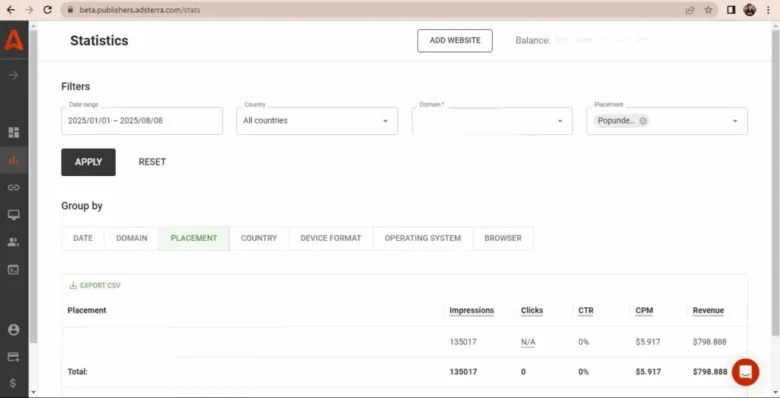Open the dashboard grid icon in sidebar
The width and height of the screenshot is (780, 398).
(x=14, y=132)
